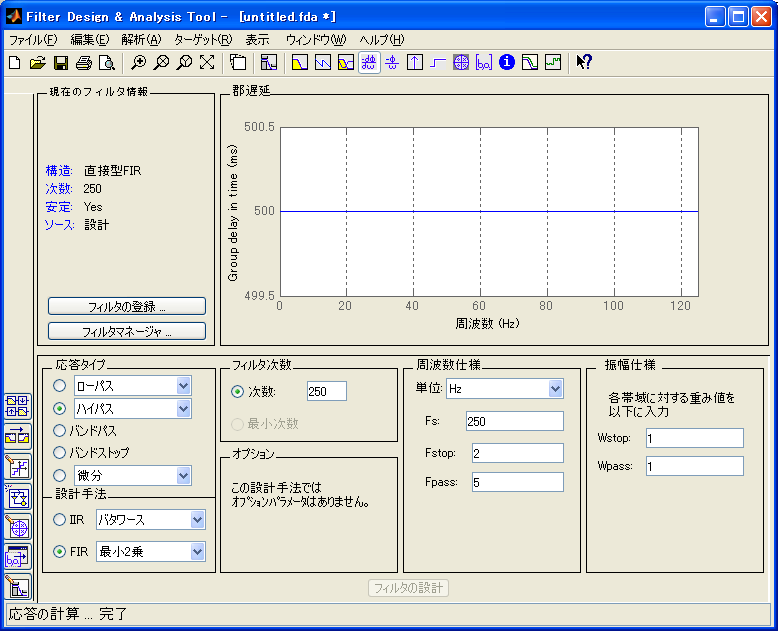
Task: Open the realize model sidebar panel
Action: [18, 497]
